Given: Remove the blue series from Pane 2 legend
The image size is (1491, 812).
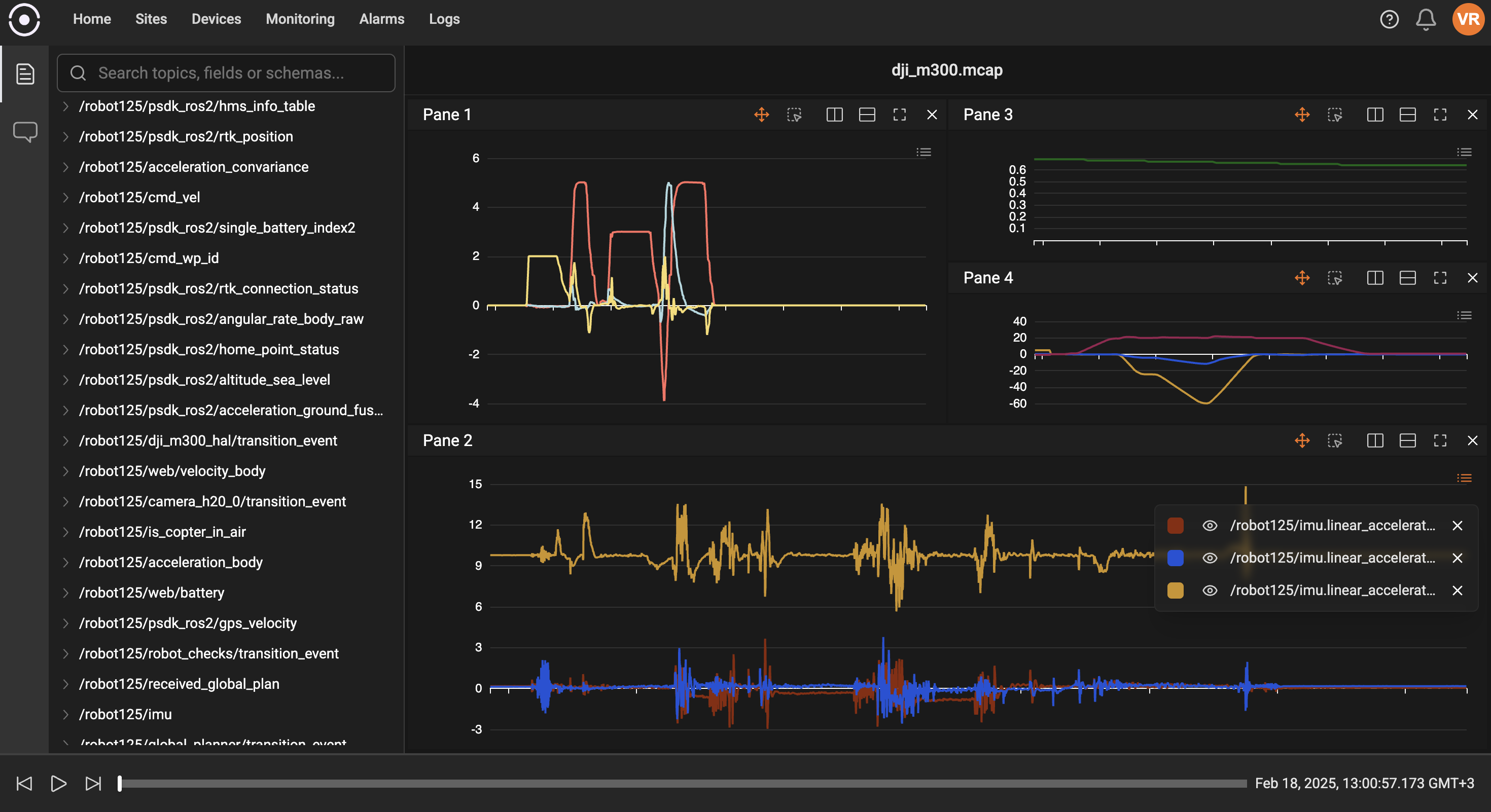Looking at the screenshot, I should tap(1458, 558).
